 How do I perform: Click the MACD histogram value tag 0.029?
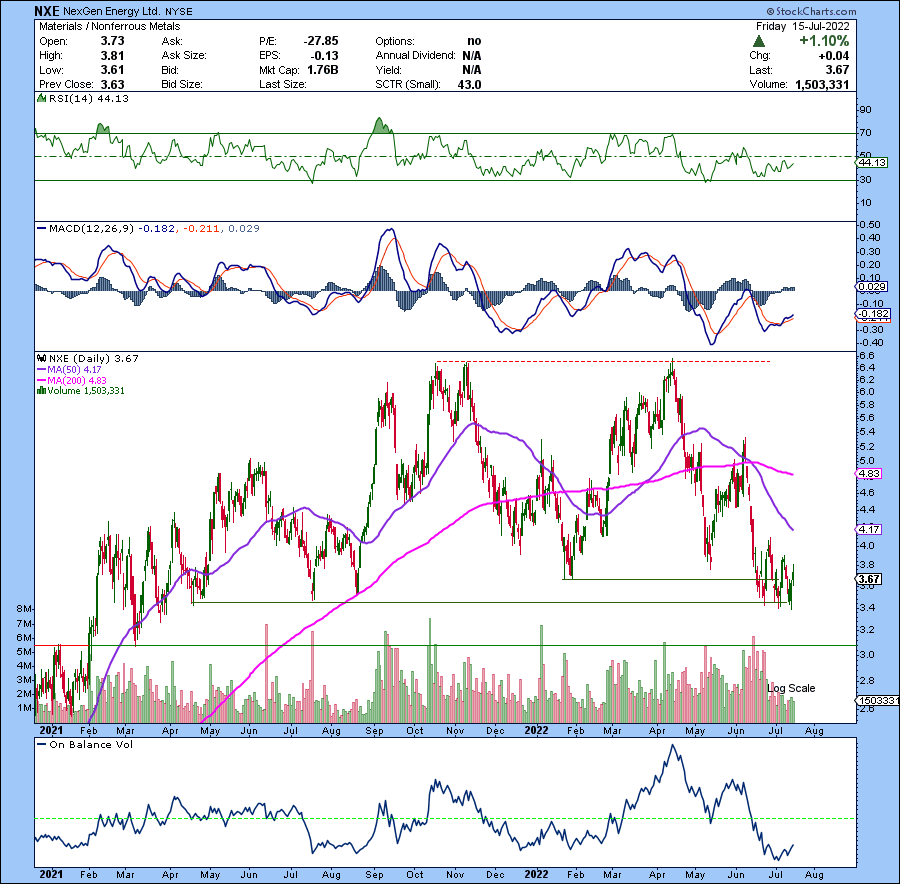click(873, 286)
